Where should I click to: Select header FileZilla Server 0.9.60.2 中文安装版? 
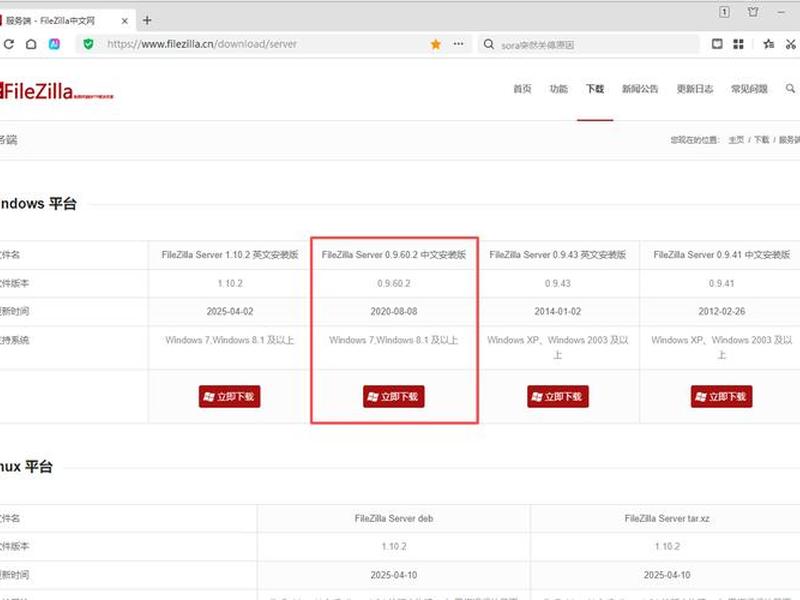coord(393,255)
